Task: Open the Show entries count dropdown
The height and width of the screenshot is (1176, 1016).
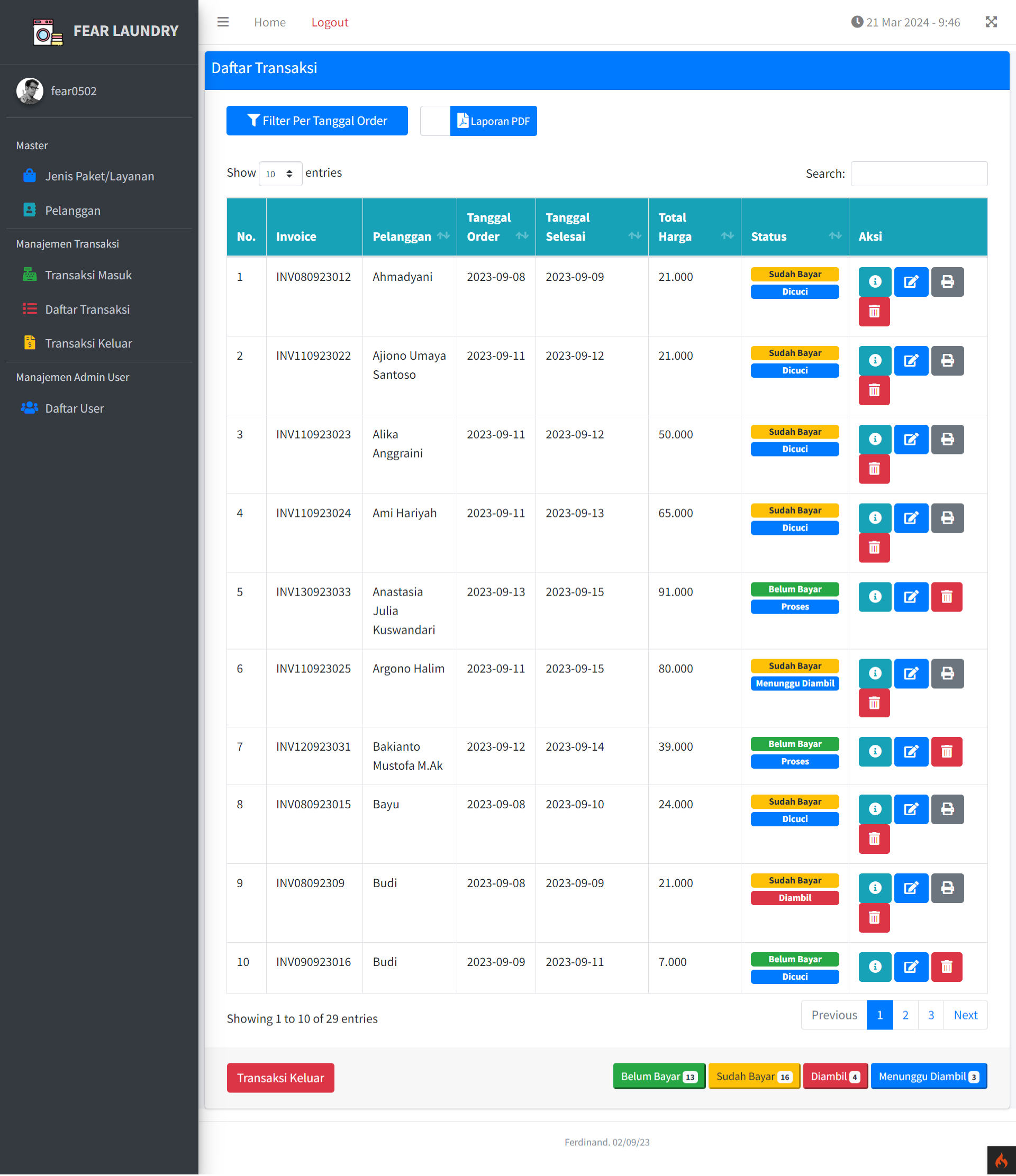Action: (280, 174)
